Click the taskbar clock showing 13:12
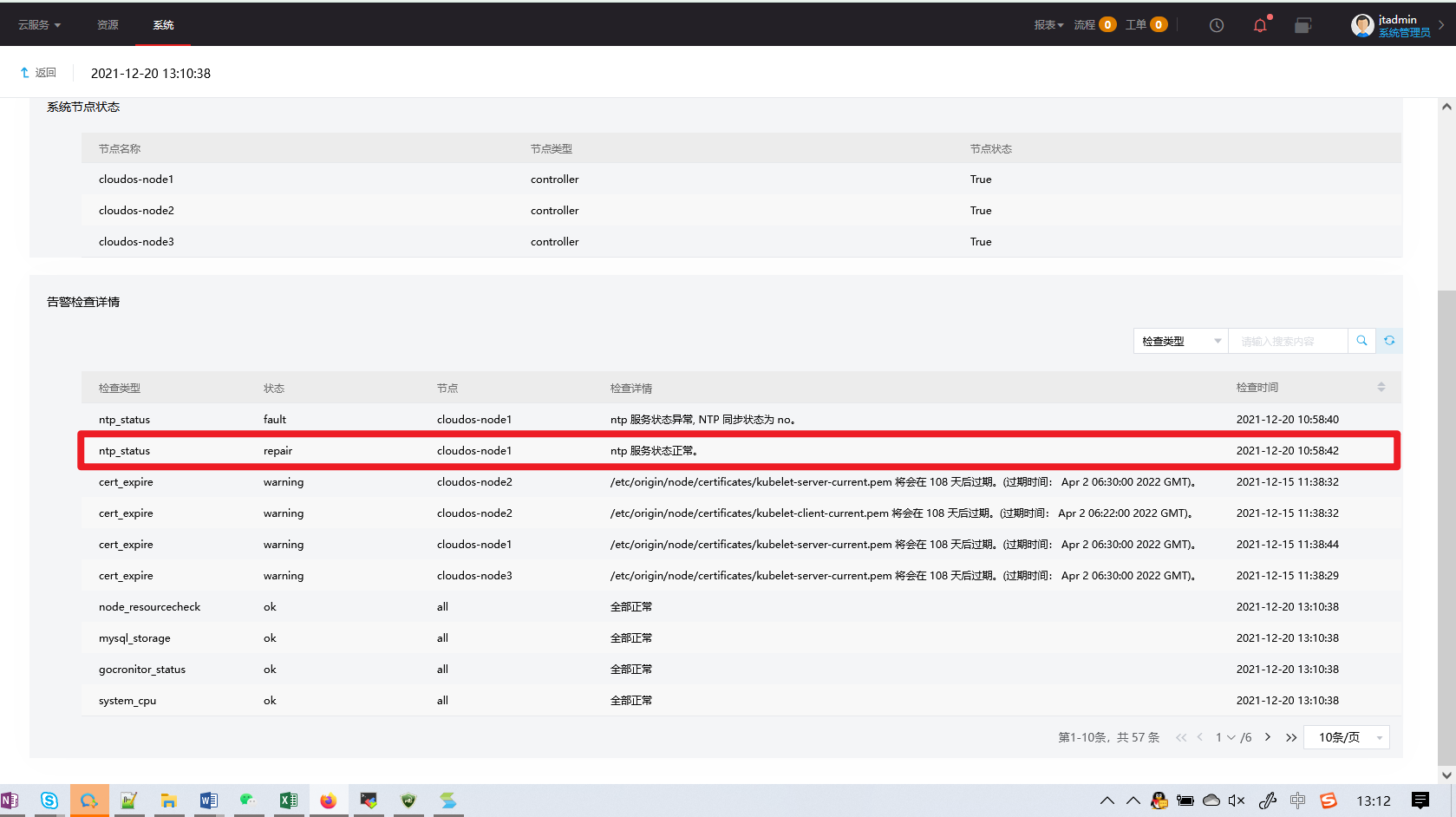 pos(1374,801)
